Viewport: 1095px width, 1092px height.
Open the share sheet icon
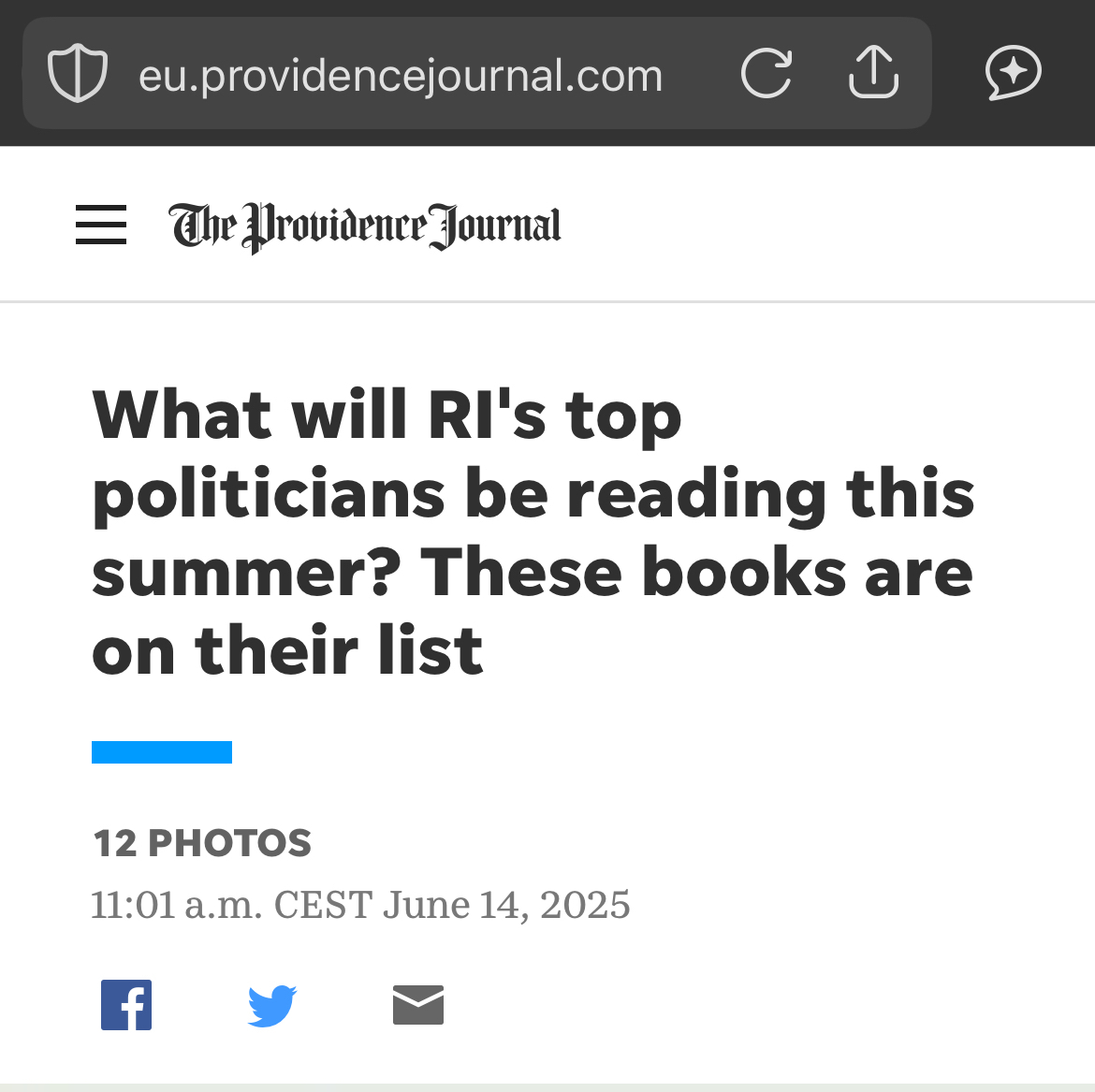click(873, 72)
